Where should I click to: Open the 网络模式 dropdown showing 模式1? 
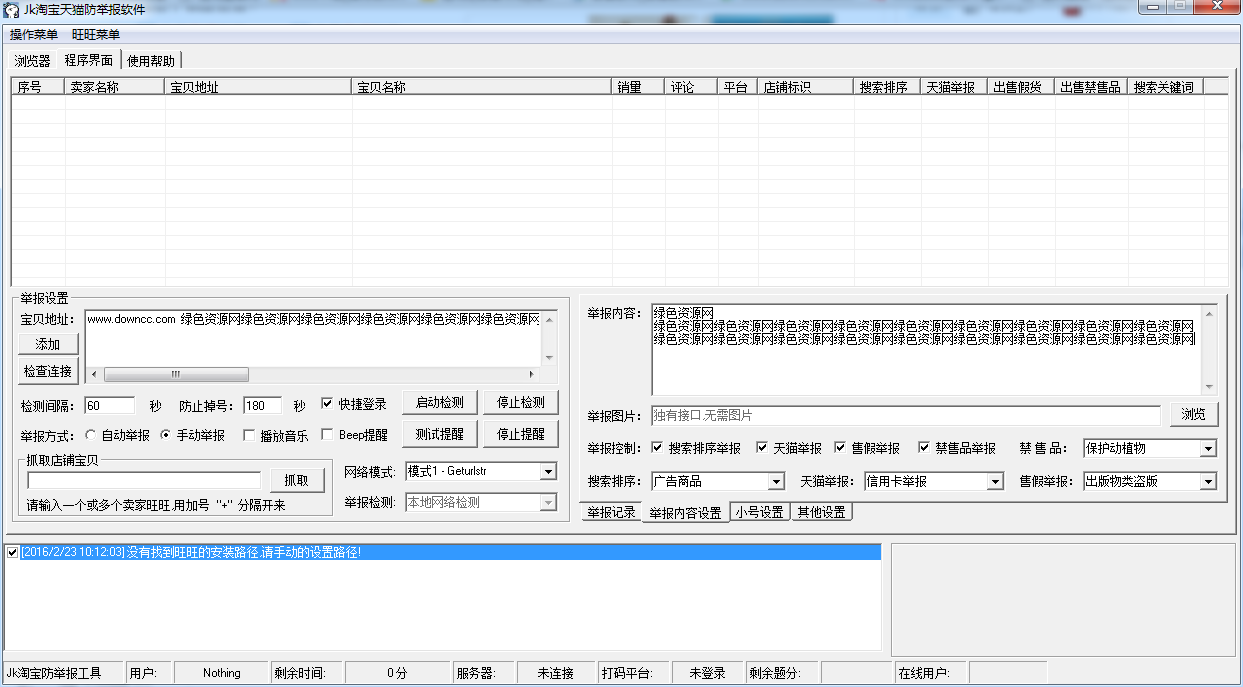pyautogui.click(x=480, y=471)
